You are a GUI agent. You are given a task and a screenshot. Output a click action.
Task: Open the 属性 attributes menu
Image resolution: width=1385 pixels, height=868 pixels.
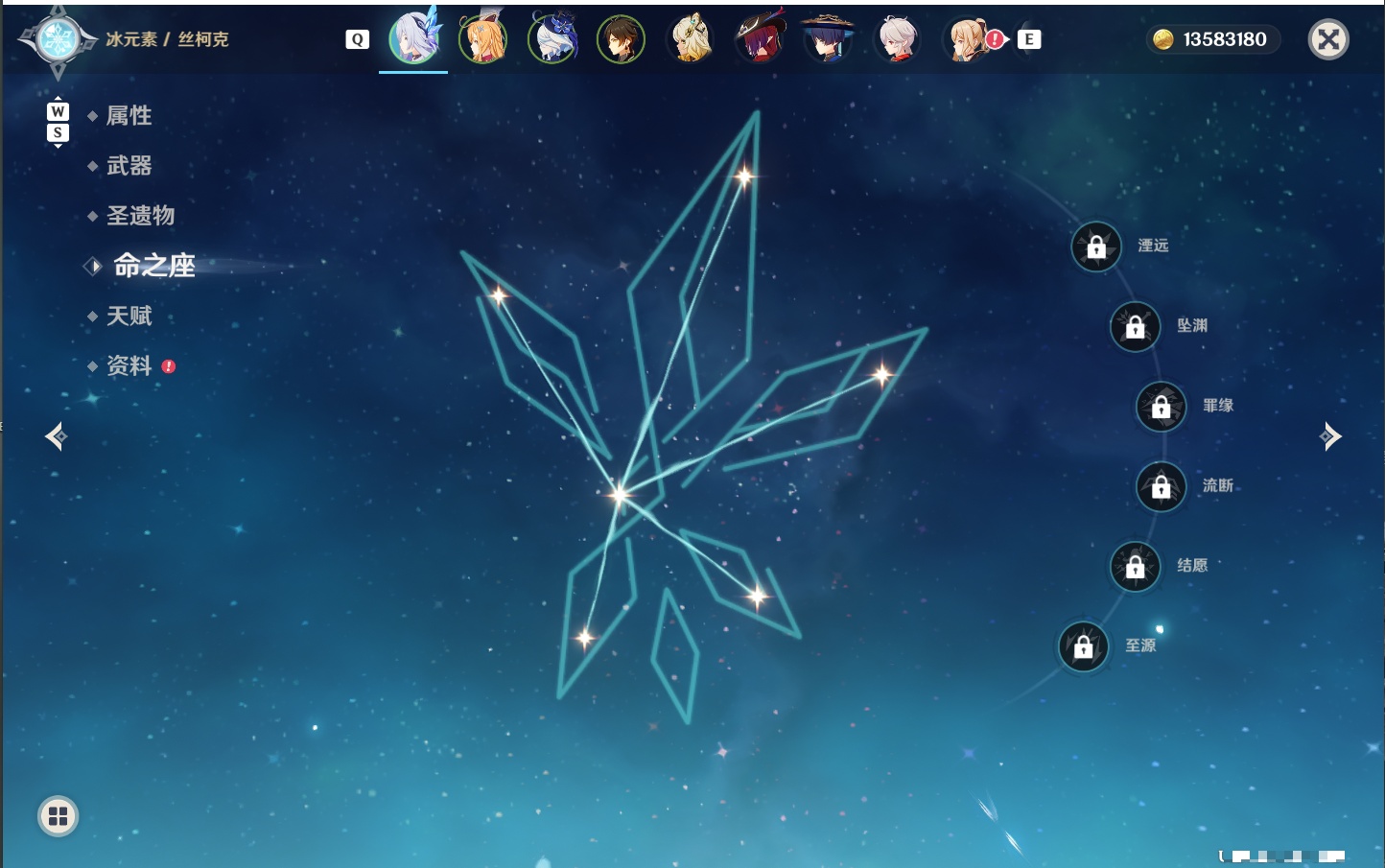pos(129,116)
